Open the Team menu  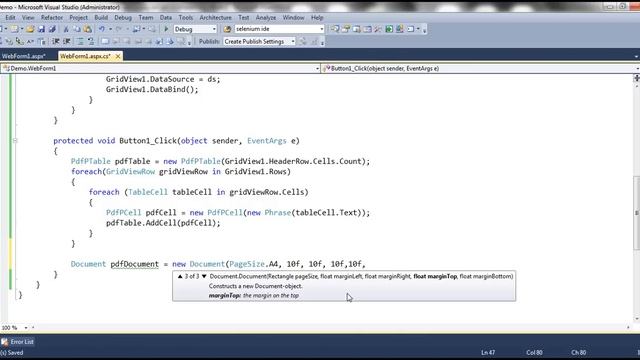pos(146,18)
